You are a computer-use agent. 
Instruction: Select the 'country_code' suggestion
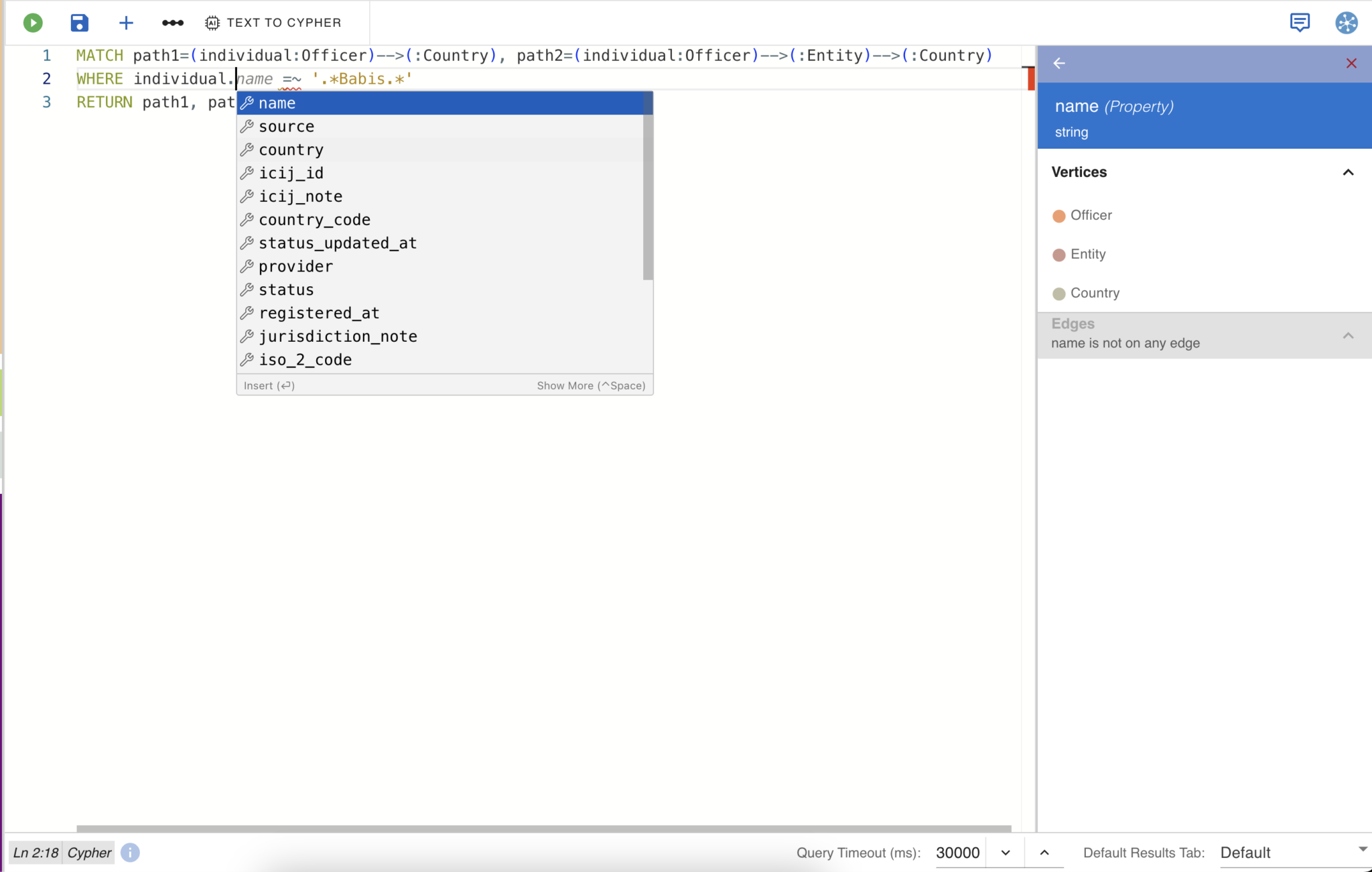pyautogui.click(x=440, y=220)
